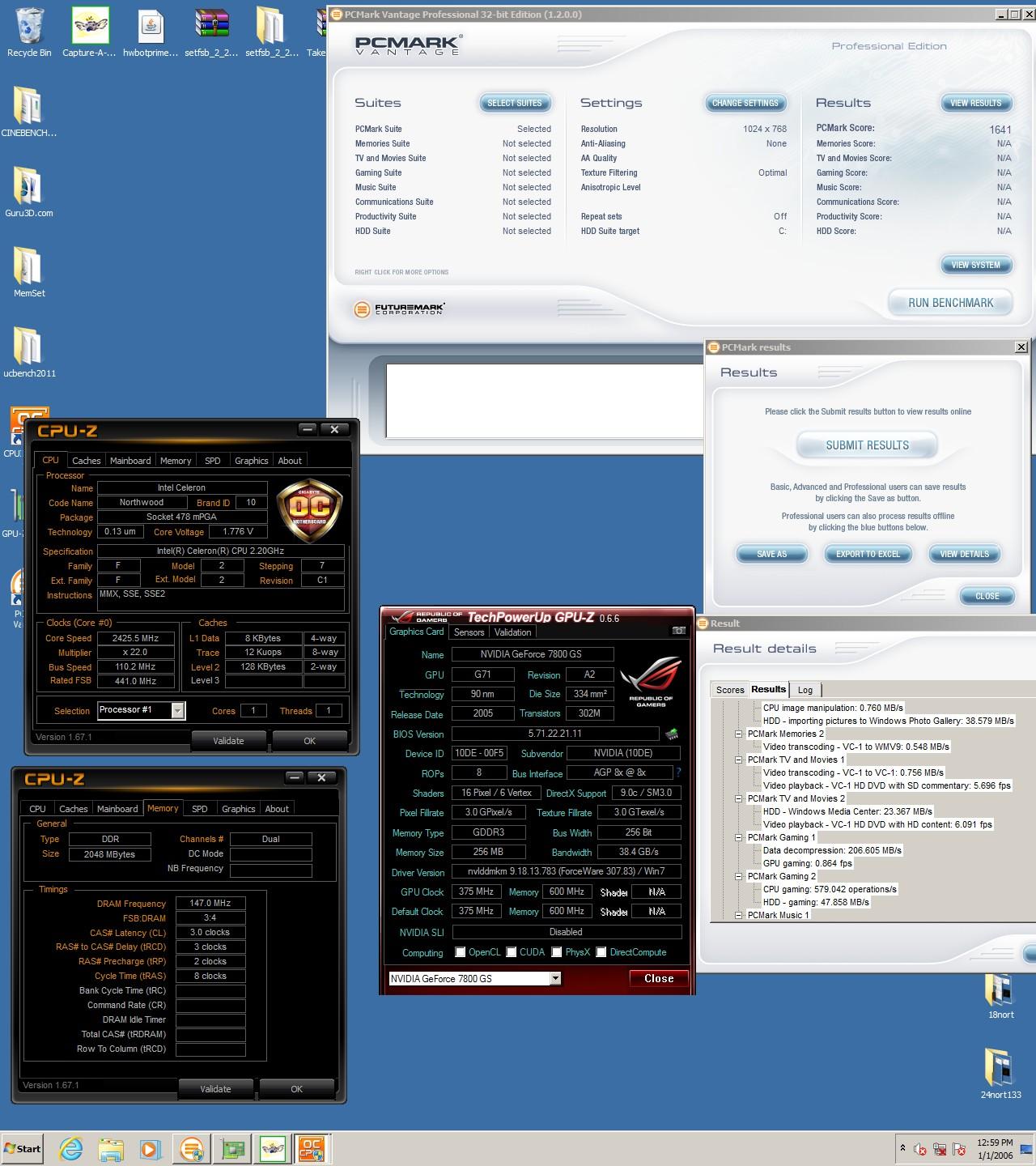Open the 18nort folder on desktop
1036x1166 pixels.
(x=1000, y=994)
